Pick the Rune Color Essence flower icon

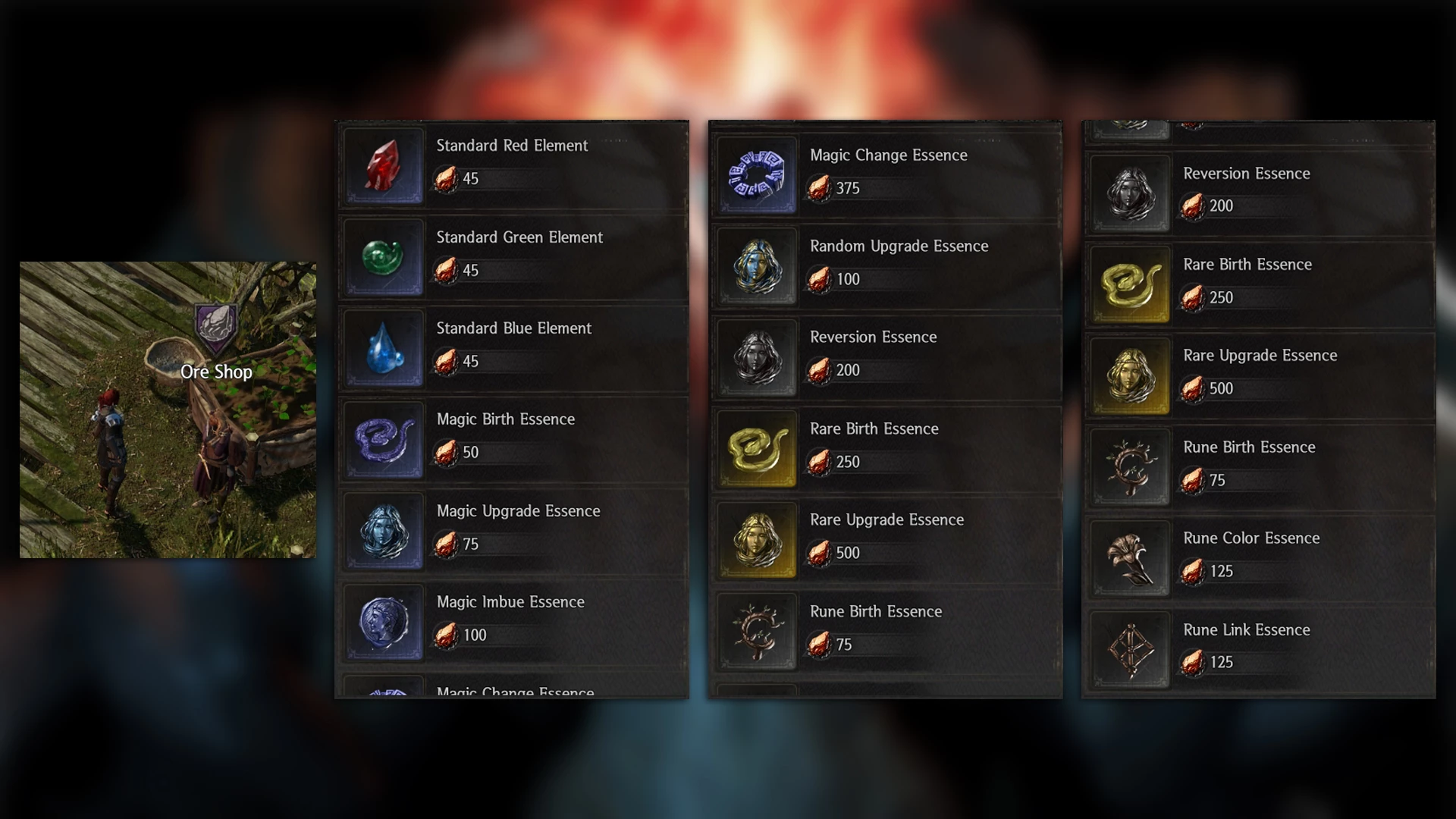(x=1131, y=559)
